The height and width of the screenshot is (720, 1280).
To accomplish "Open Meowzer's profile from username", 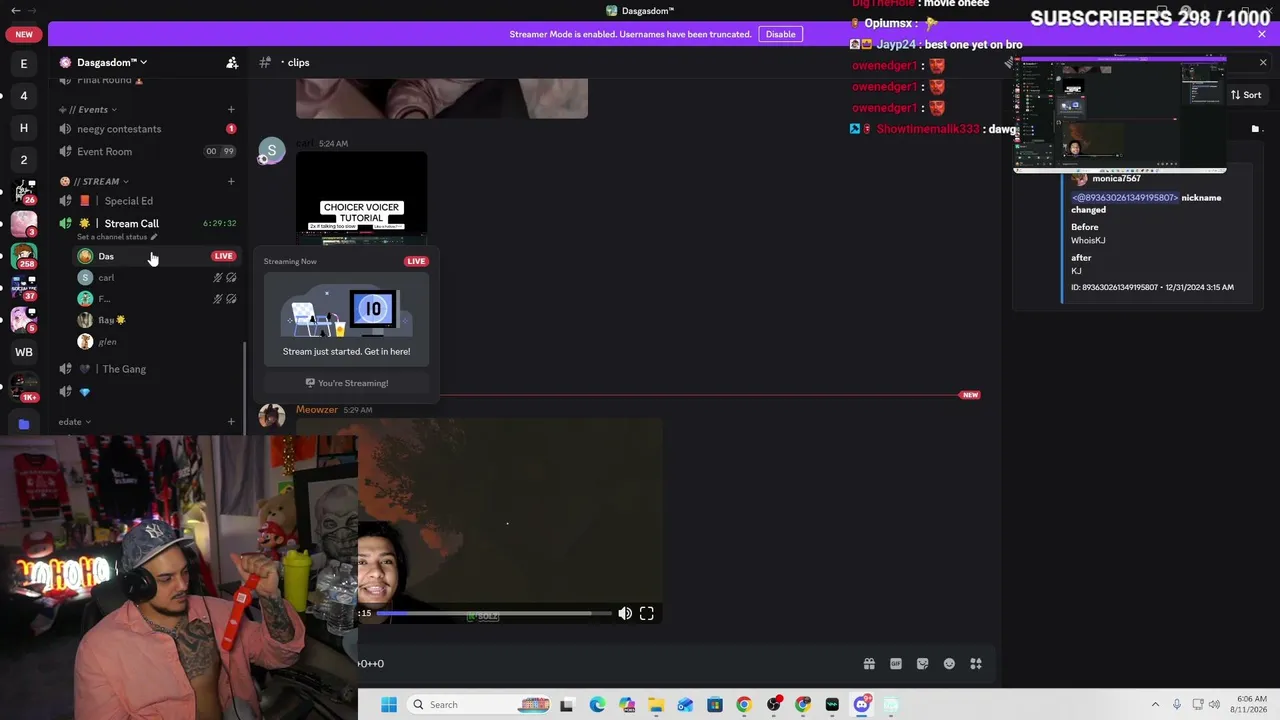I will tap(316, 409).
